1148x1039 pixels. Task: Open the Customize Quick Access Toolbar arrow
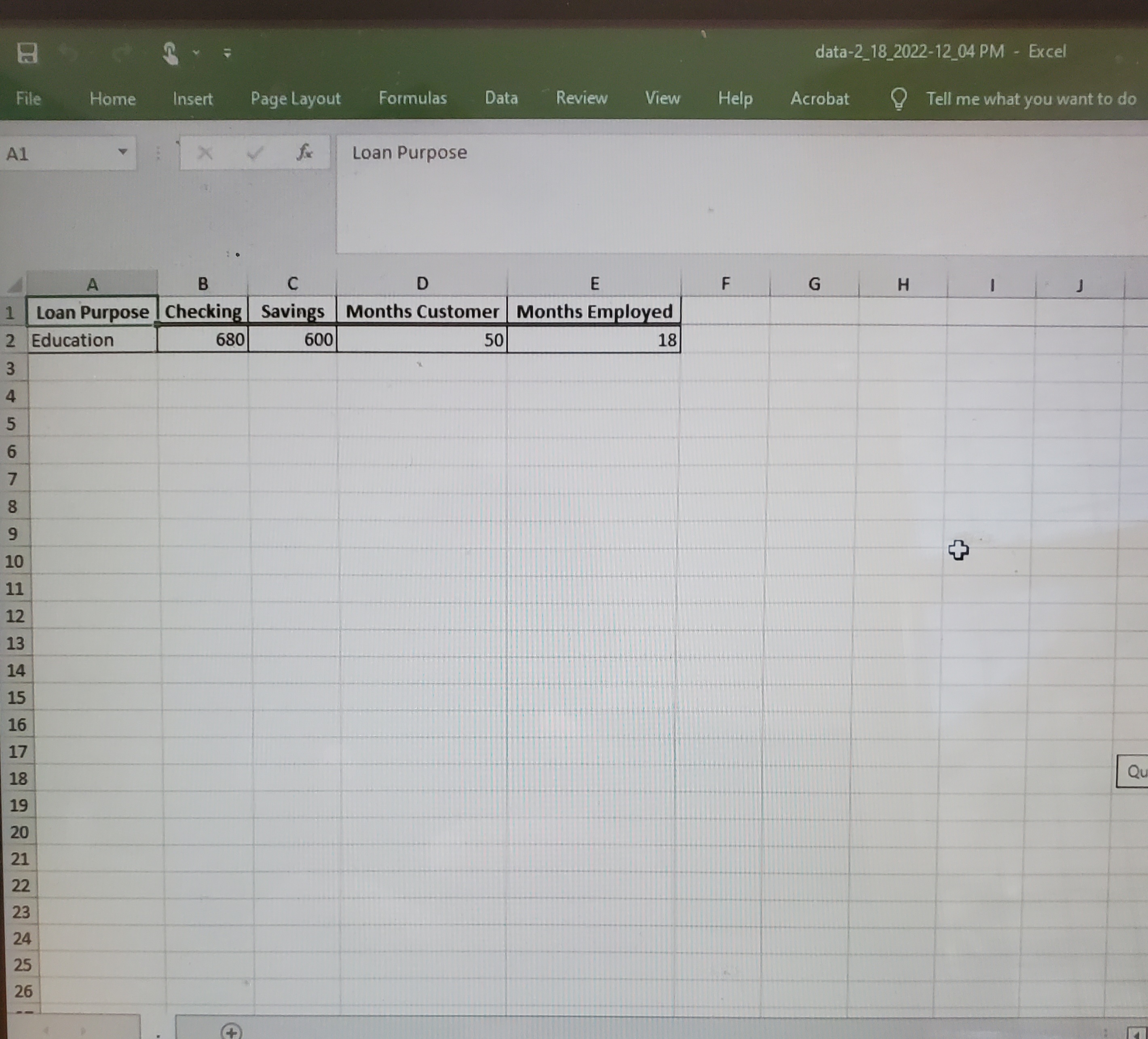pyautogui.click(x=227, y=53)
